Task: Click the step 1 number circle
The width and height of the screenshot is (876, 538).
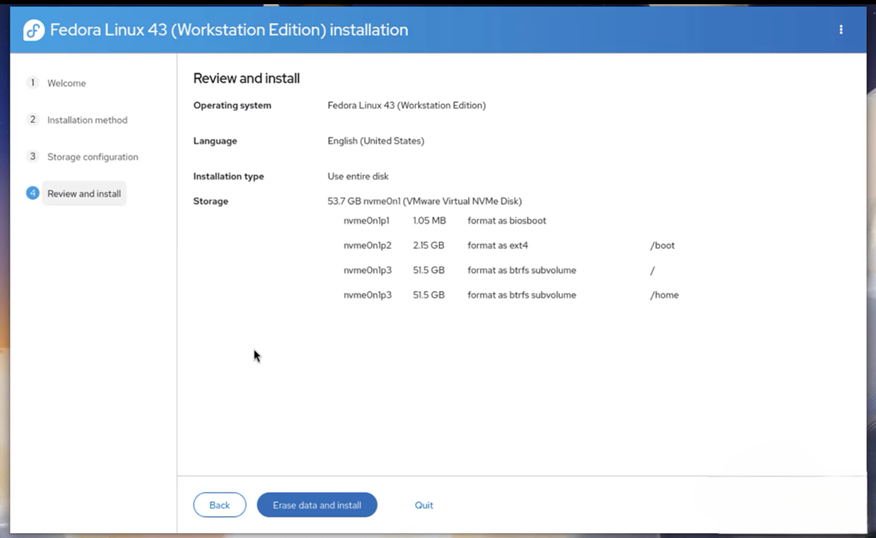Action: 33,83
